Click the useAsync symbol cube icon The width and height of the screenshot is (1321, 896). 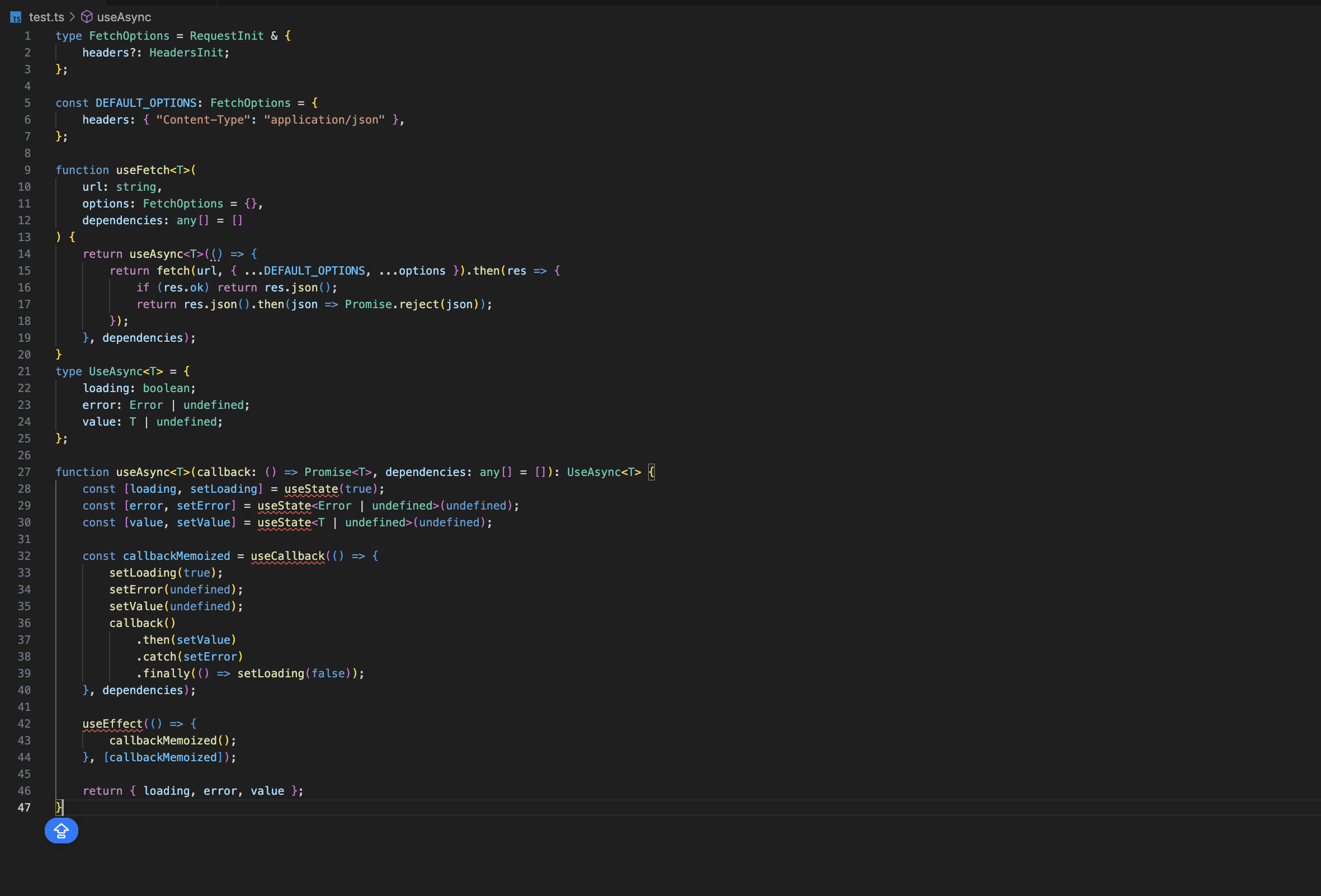(x=87, y=17)
